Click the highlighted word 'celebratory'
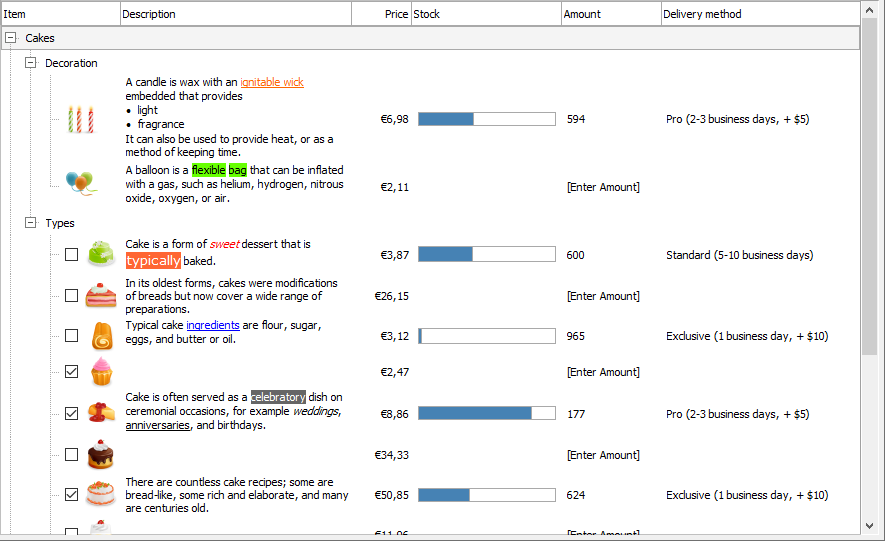 [x=278, y=397]
